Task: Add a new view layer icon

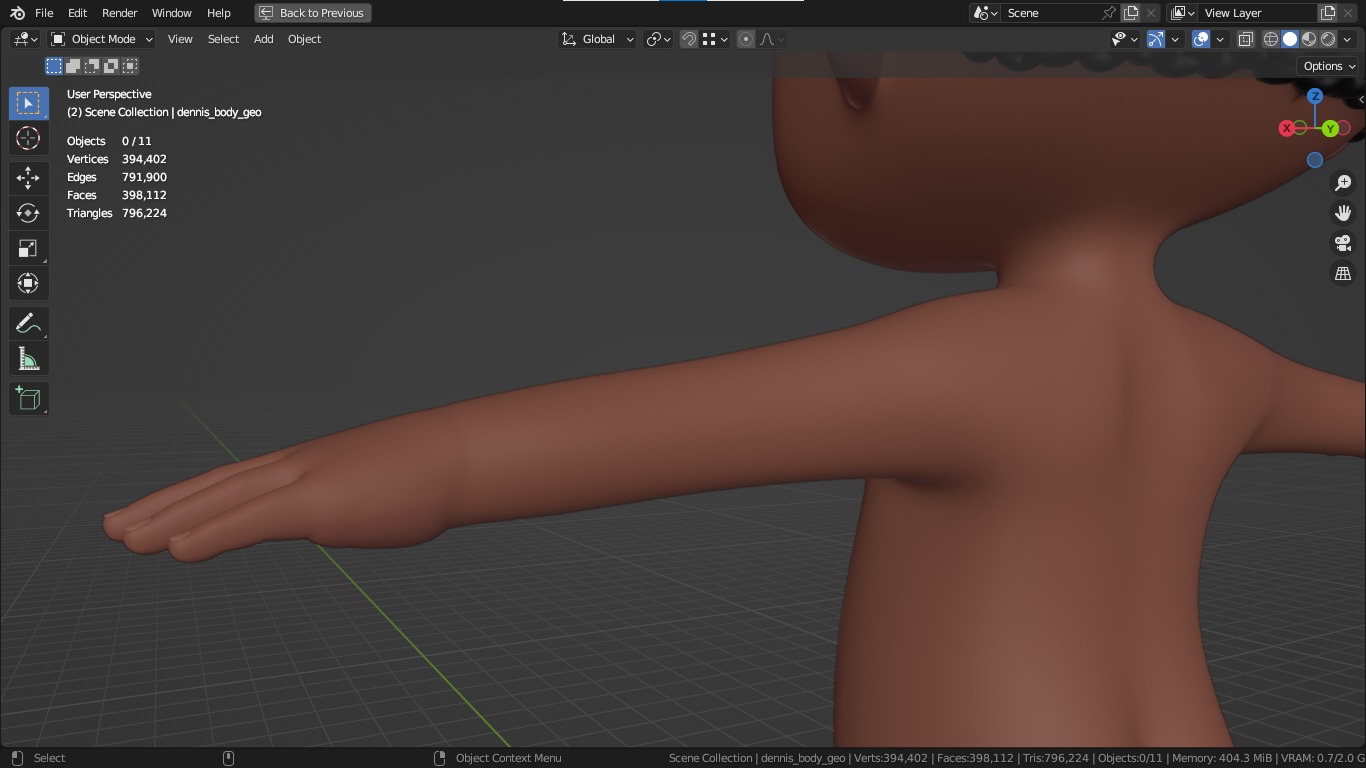Action: coord(1328,13)
